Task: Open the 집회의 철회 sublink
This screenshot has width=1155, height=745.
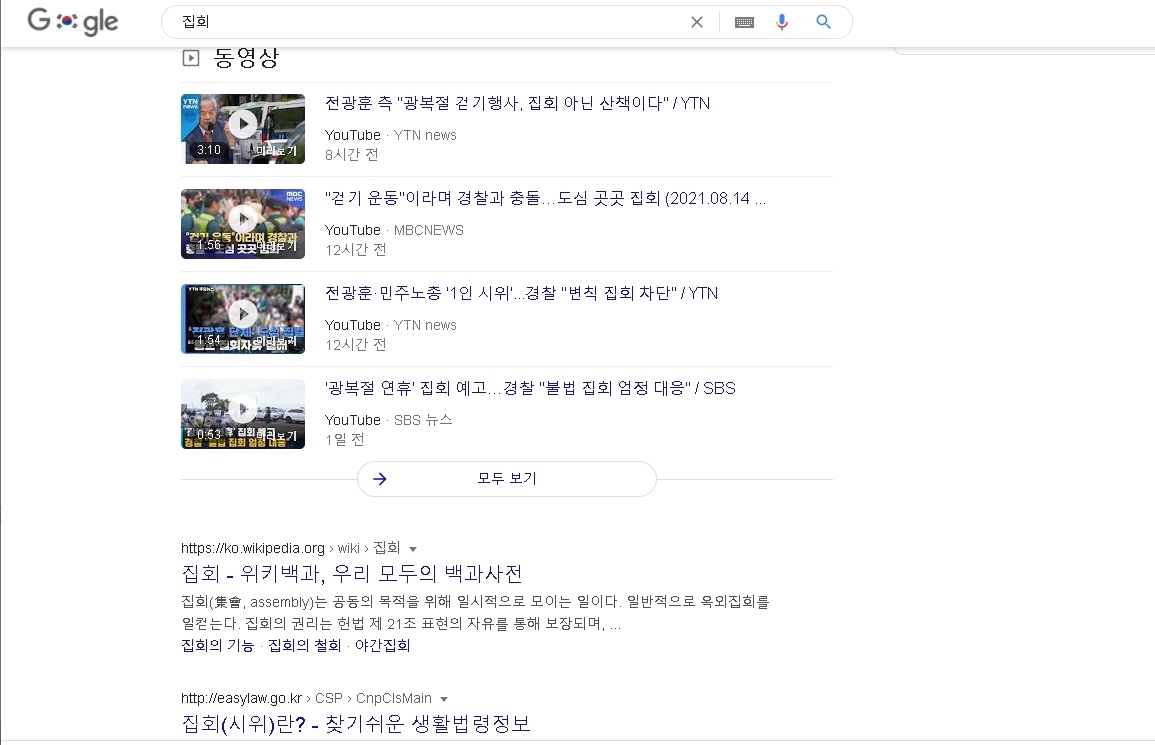Action: (x=304, y=646)
